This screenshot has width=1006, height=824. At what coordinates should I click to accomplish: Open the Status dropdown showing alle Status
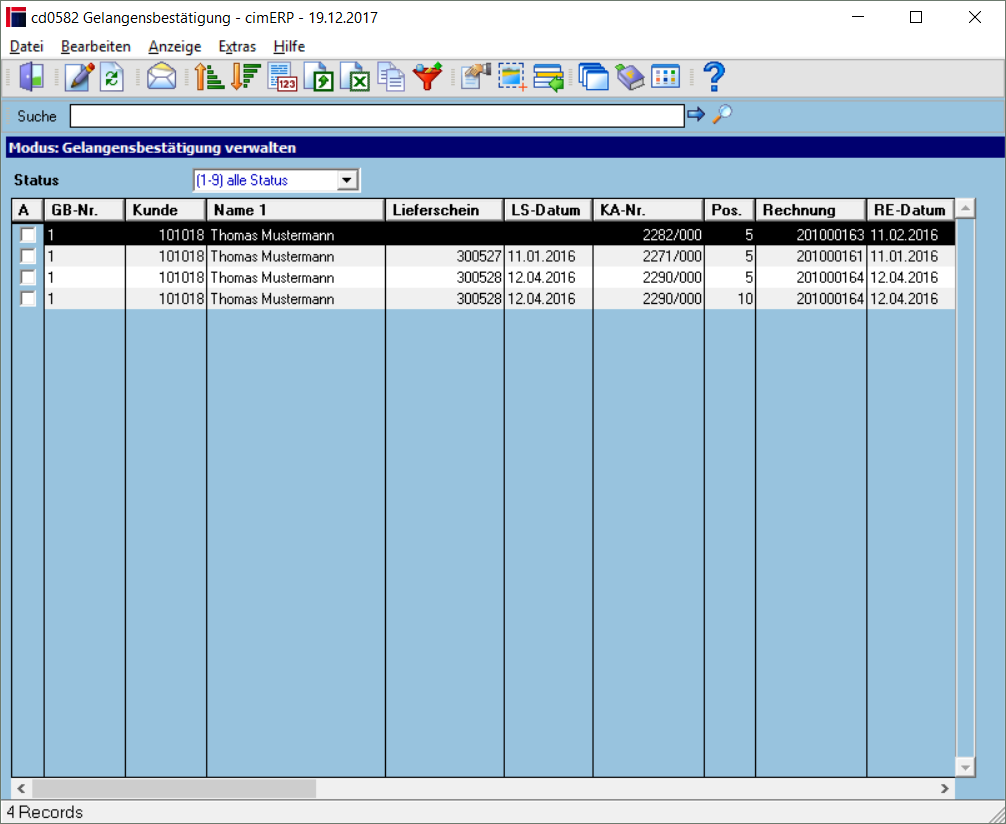(277, 180)
